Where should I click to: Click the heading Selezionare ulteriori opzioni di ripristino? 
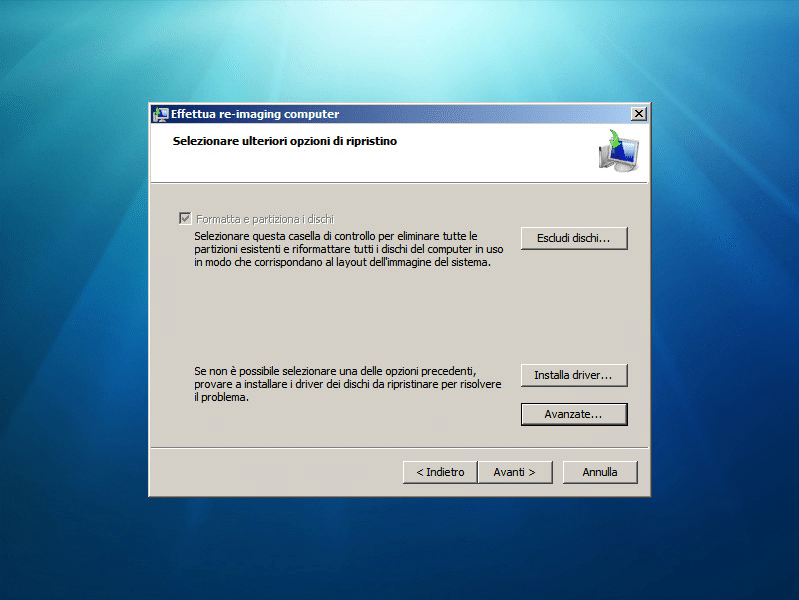[x=284, y=141]
